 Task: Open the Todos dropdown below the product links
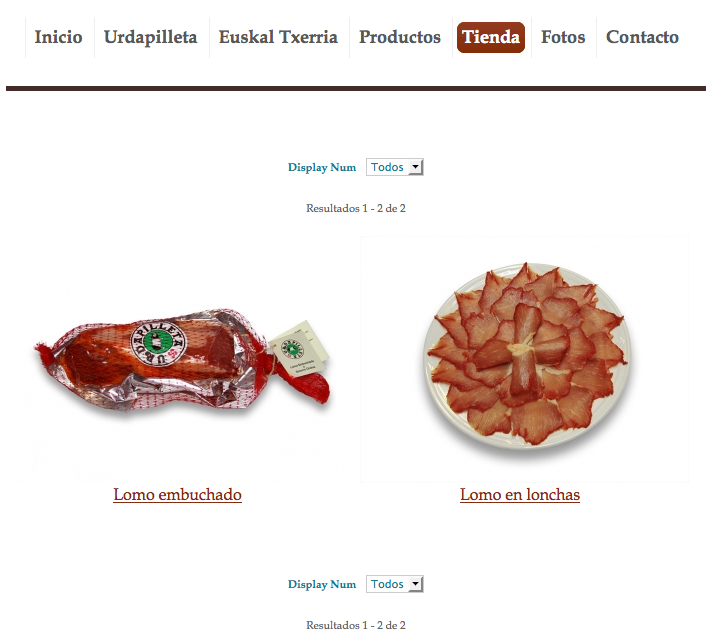tap(395, 584)
